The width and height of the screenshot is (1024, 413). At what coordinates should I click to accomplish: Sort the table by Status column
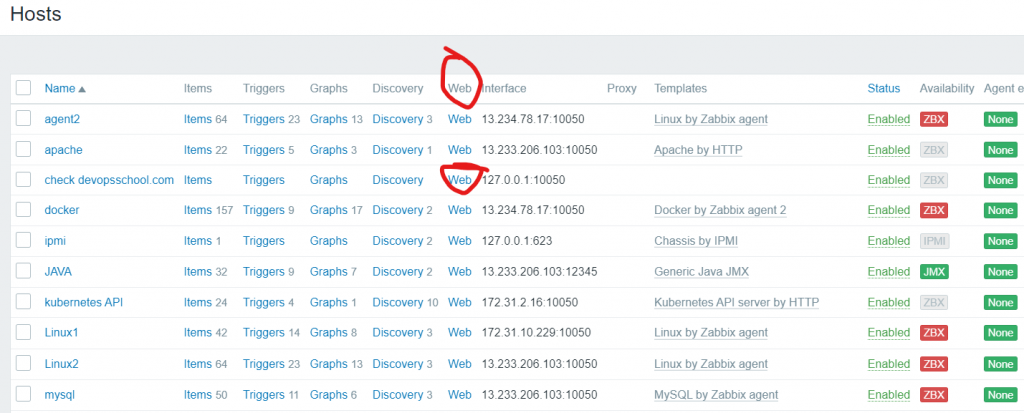tap(883, 88)
